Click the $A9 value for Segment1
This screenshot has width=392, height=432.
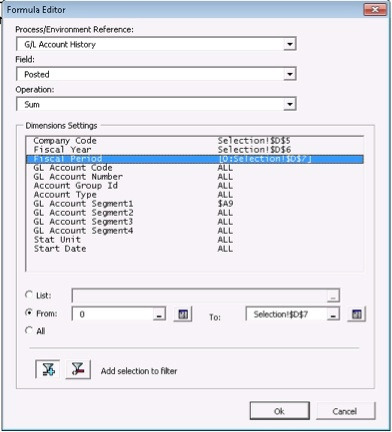(x=225, y=204)
